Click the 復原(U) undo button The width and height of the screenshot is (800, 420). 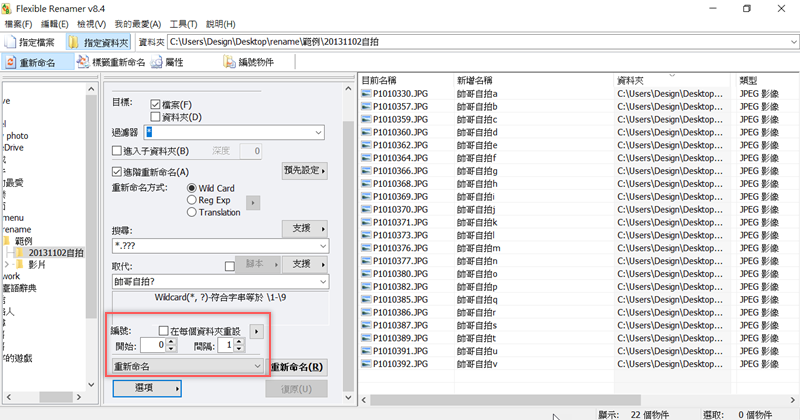pyautogui.click(x=296, y=389)
